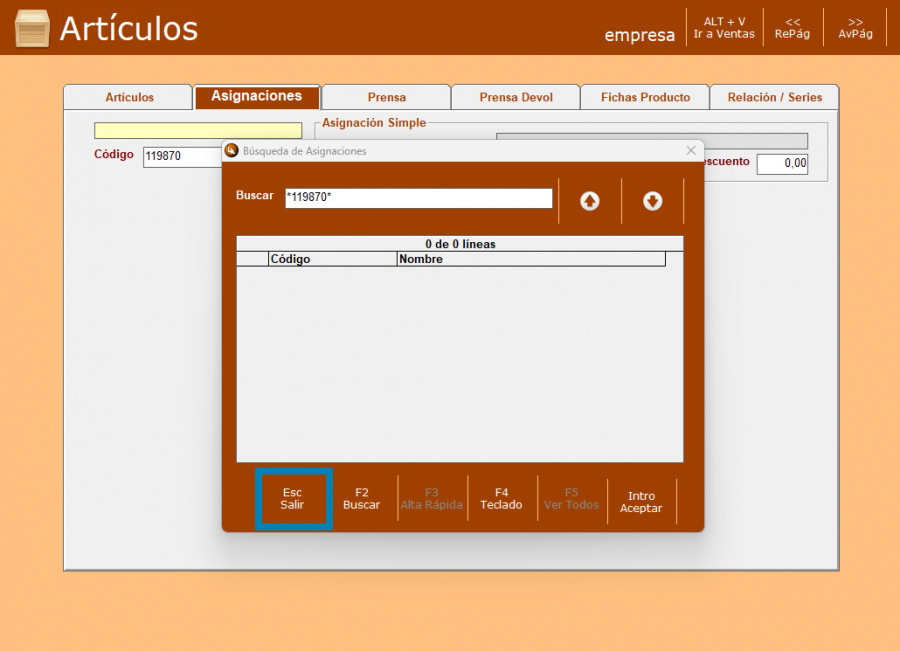The height and width of the screenshot is (651, 900).
Task: Open the Fichas Producto tab
Action: coord(645,97)
